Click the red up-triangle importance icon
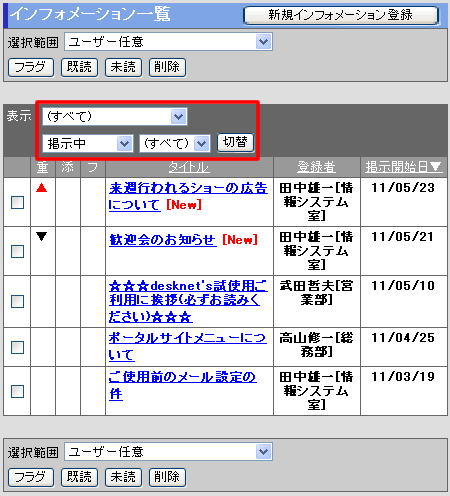The height and width of the screenshot is (496, 450). 42,188
